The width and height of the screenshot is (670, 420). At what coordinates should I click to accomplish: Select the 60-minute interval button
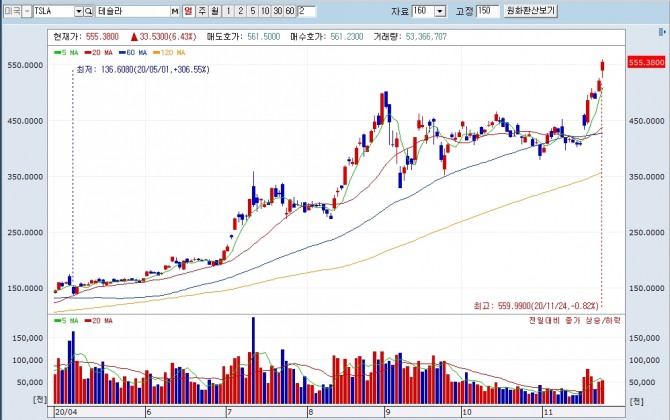pos(290,11)
